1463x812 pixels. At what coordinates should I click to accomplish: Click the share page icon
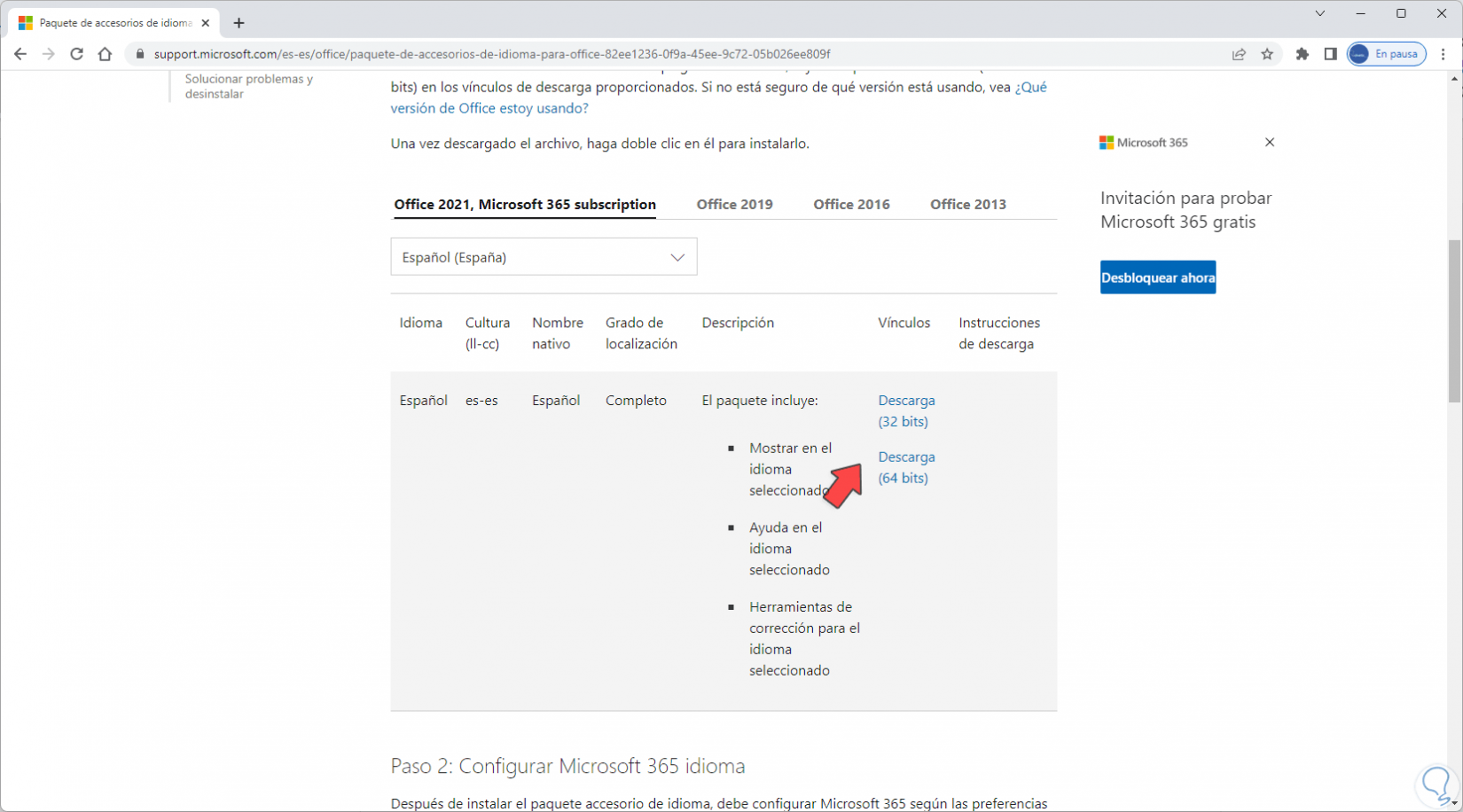(x=1239, y=54)
